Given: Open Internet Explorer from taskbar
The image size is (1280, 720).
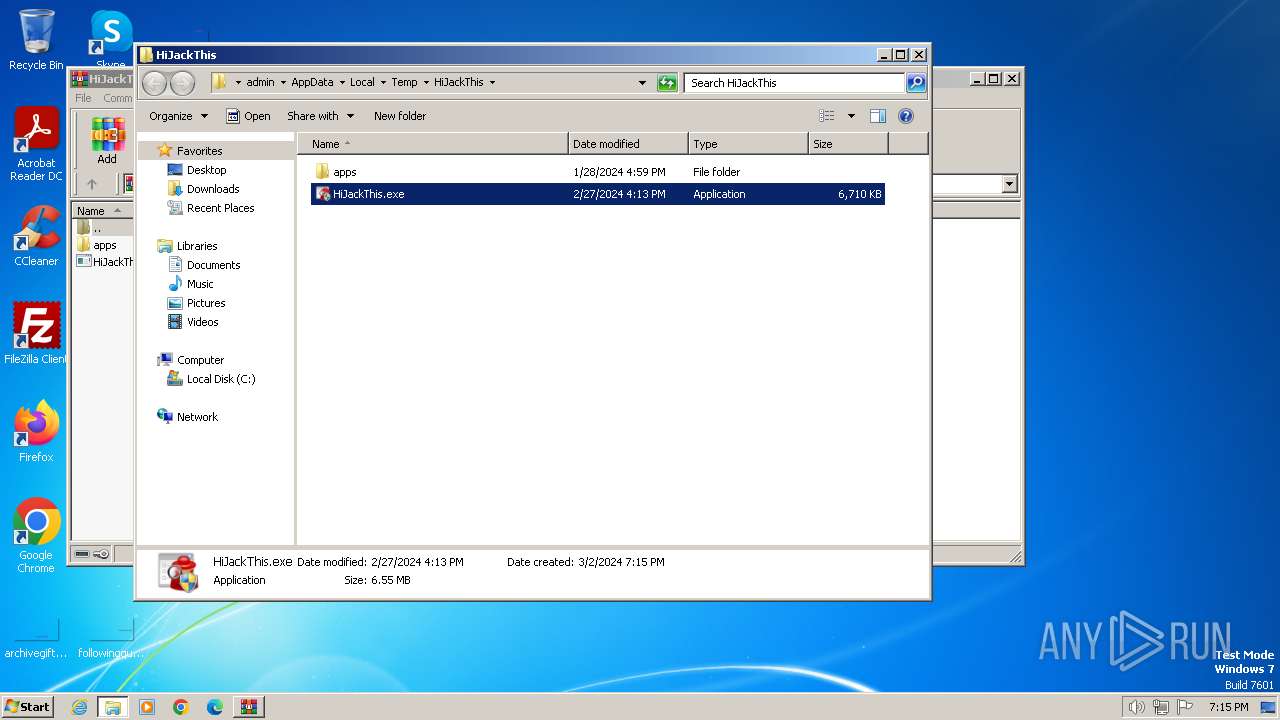Looking at the screenshot, I should click(79, 707).
